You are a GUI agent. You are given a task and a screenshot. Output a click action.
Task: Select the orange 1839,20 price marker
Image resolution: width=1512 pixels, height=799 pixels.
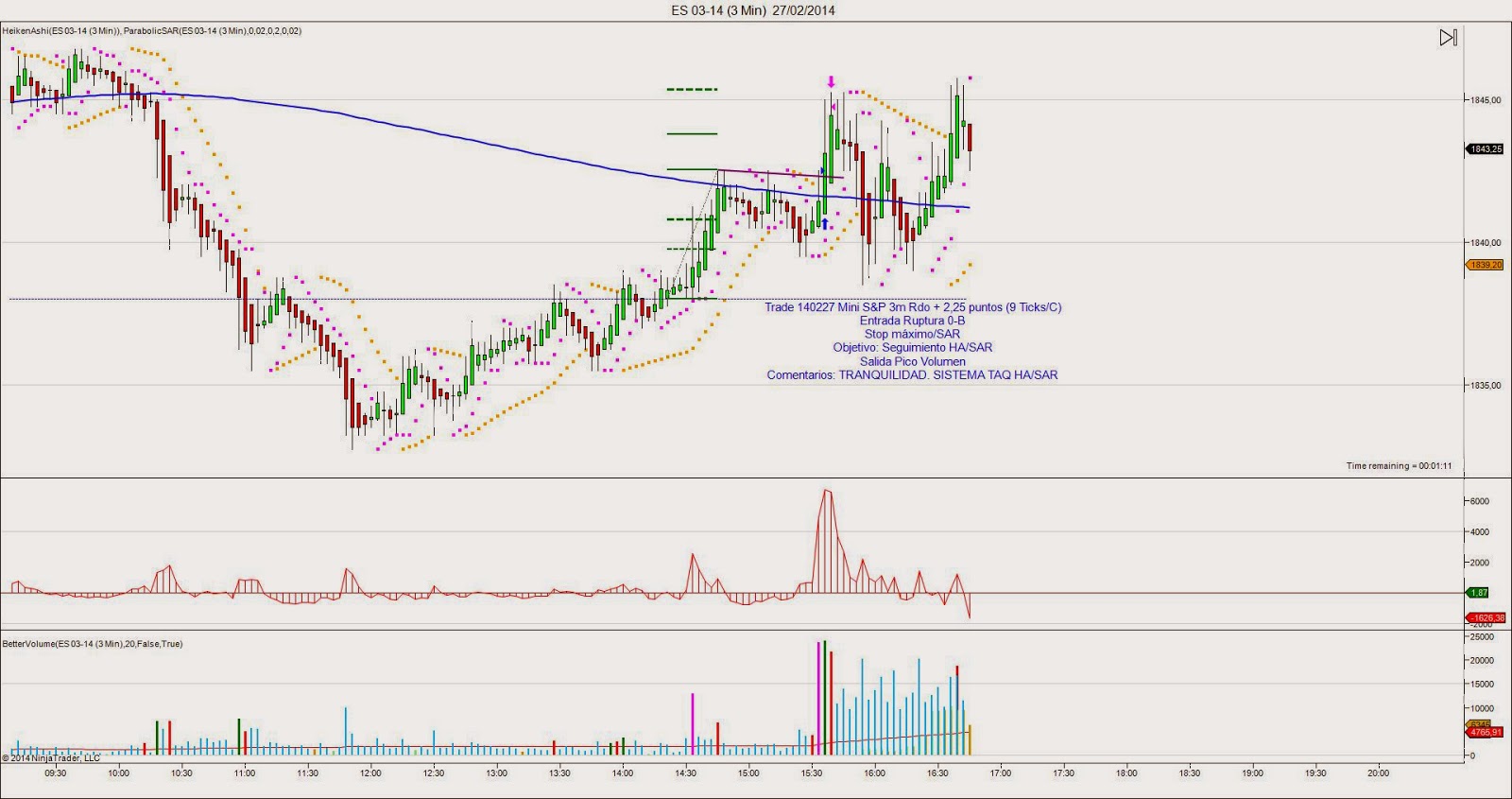click(x=1485, y=265)
